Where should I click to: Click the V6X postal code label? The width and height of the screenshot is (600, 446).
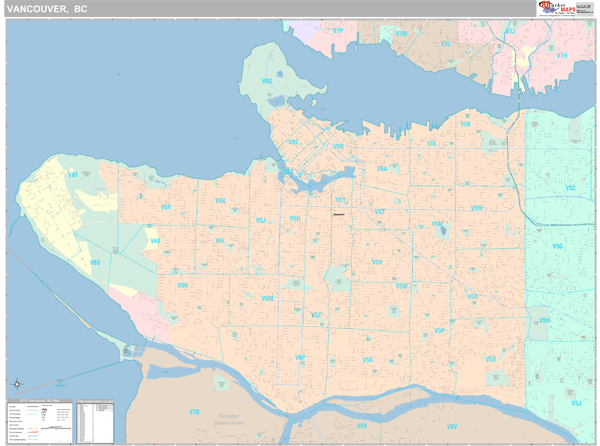pos(362,427)
